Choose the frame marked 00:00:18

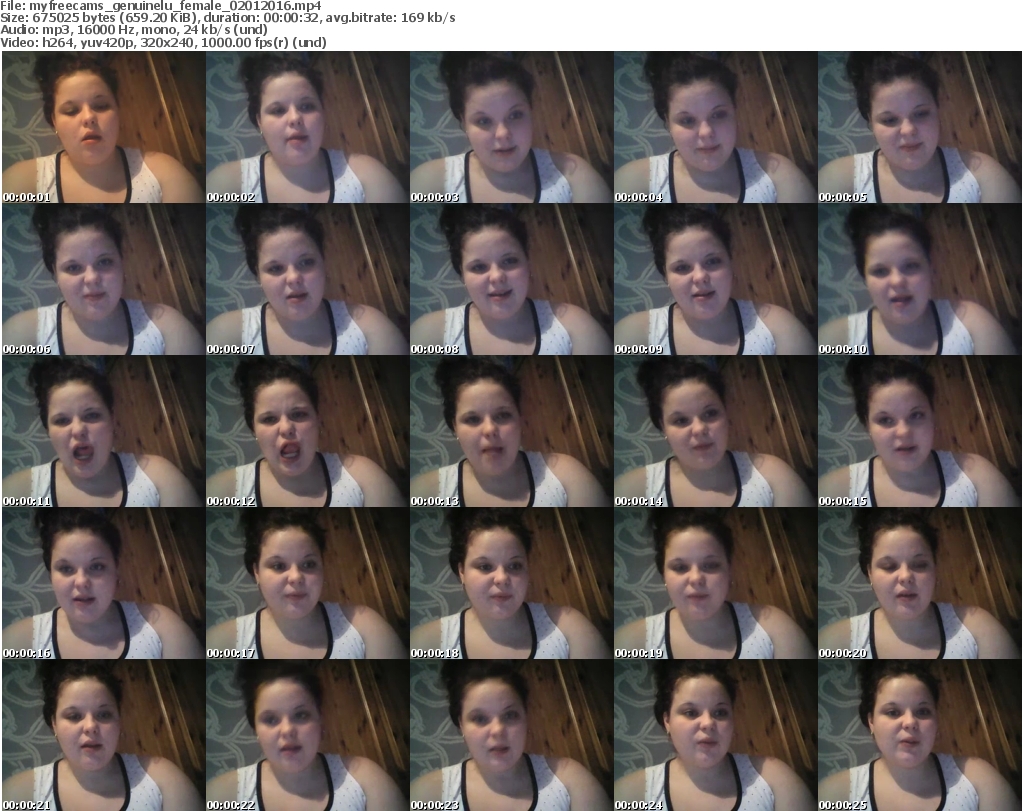(511, 584)
